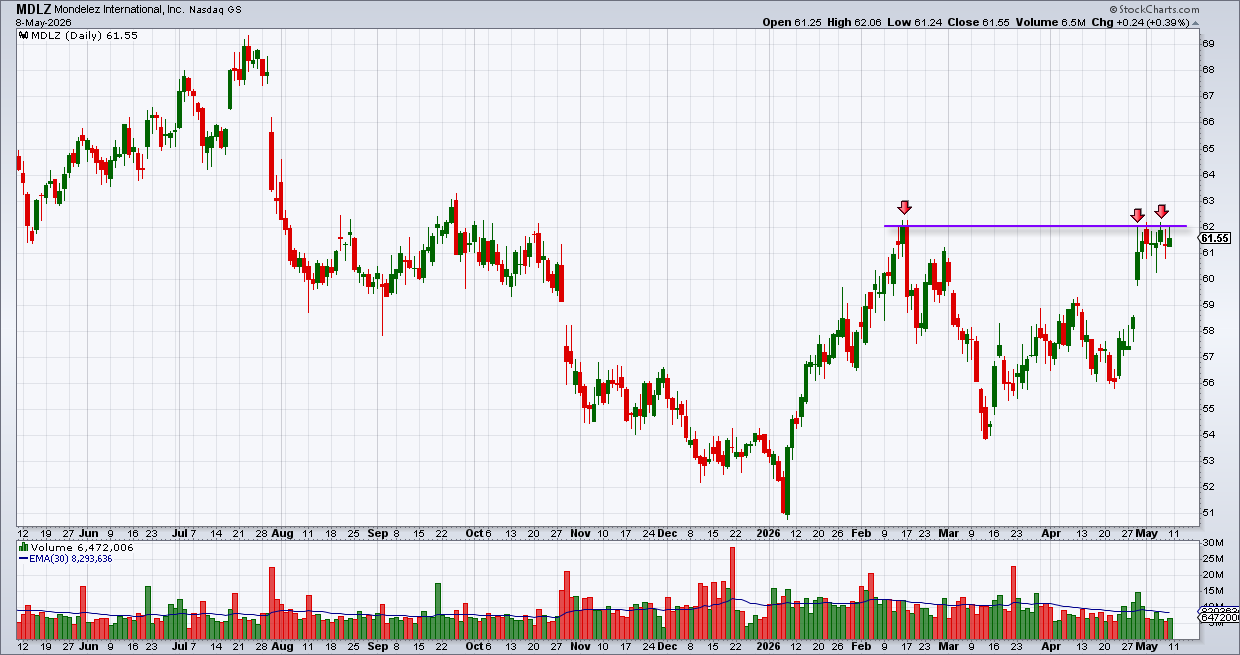Click the candlestick icon beside MDLZ (Daily)
Screen dimensions: 1240x655
click(24, 35)
